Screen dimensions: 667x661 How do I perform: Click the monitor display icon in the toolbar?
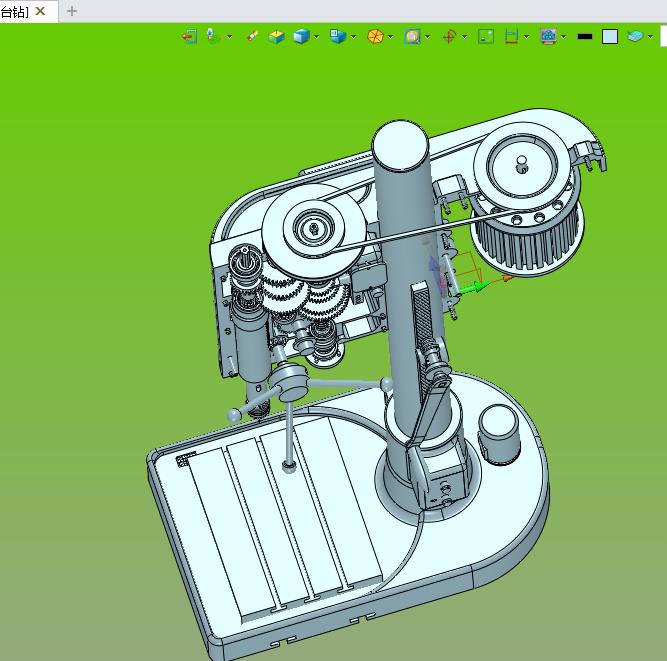[x=548, y=37]
